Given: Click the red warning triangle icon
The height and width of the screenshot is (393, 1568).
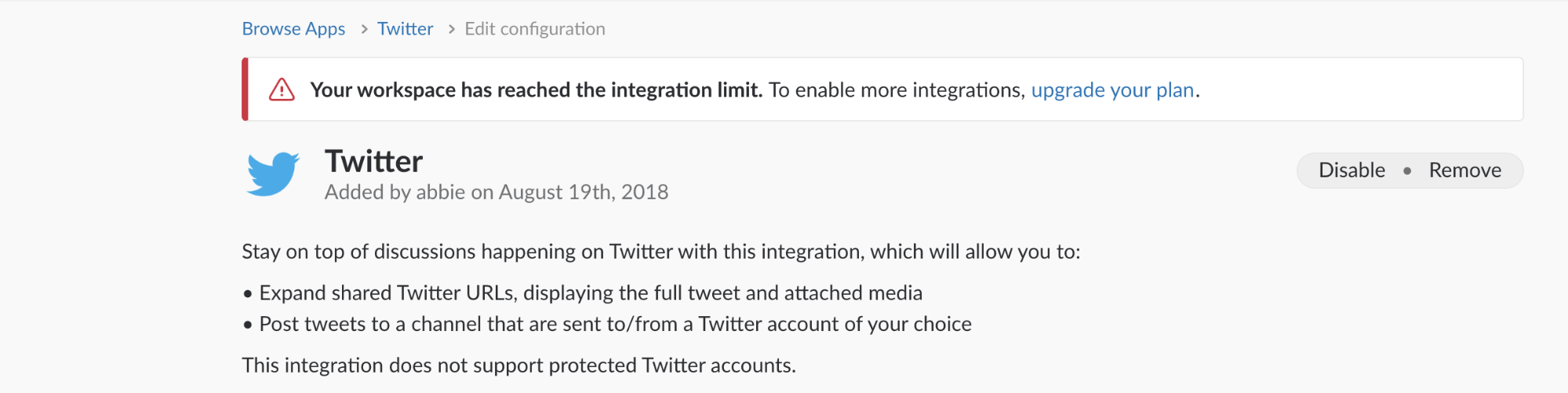Looking at the screenshot, I should 282,89.
